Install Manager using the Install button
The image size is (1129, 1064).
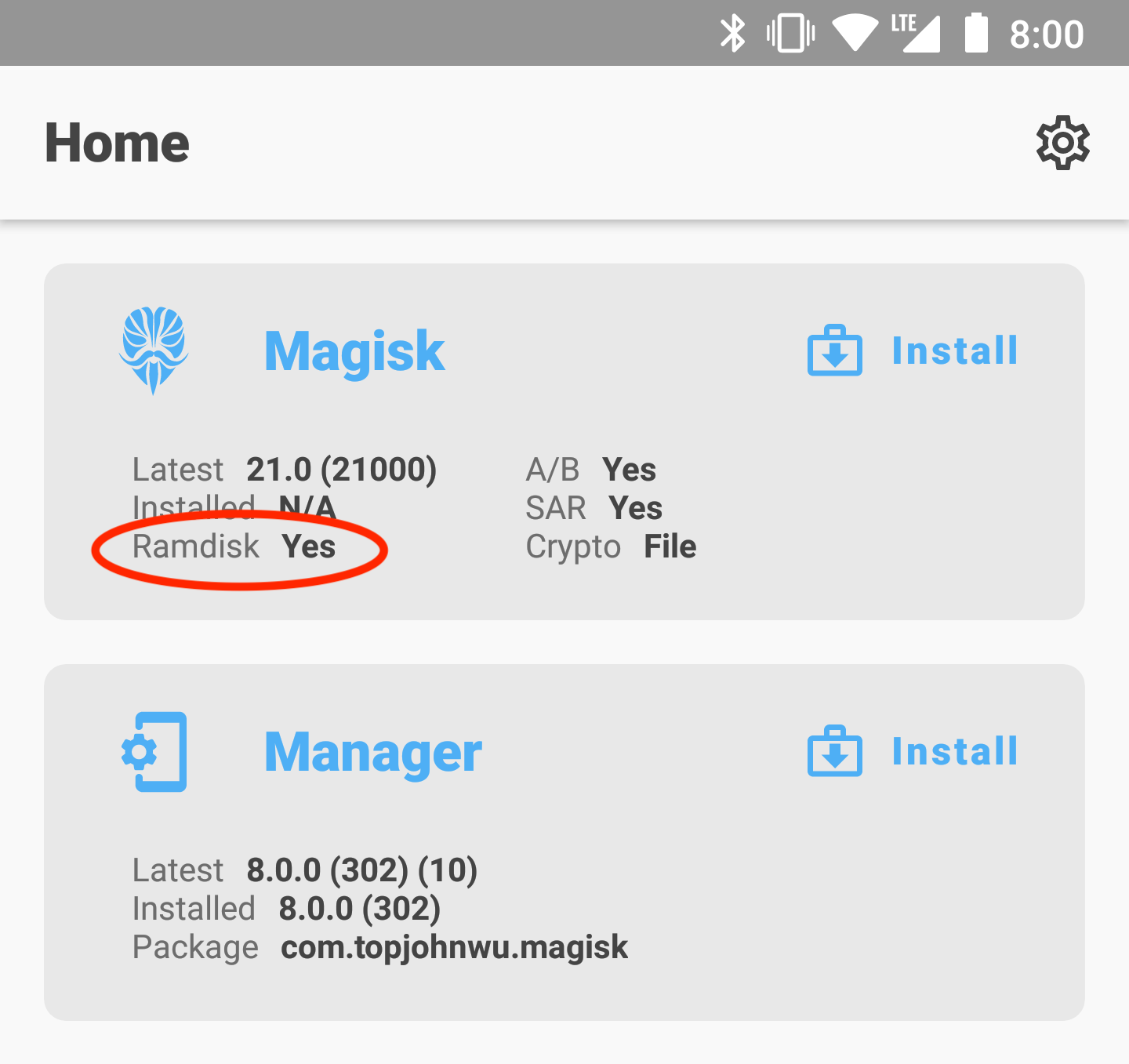(955, 751)
